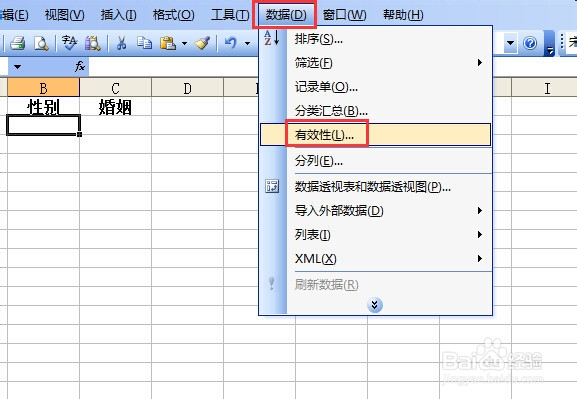Open the 数据(D) menu
Image resolution: width=577 pixels, height=399 pixels.
286,15
